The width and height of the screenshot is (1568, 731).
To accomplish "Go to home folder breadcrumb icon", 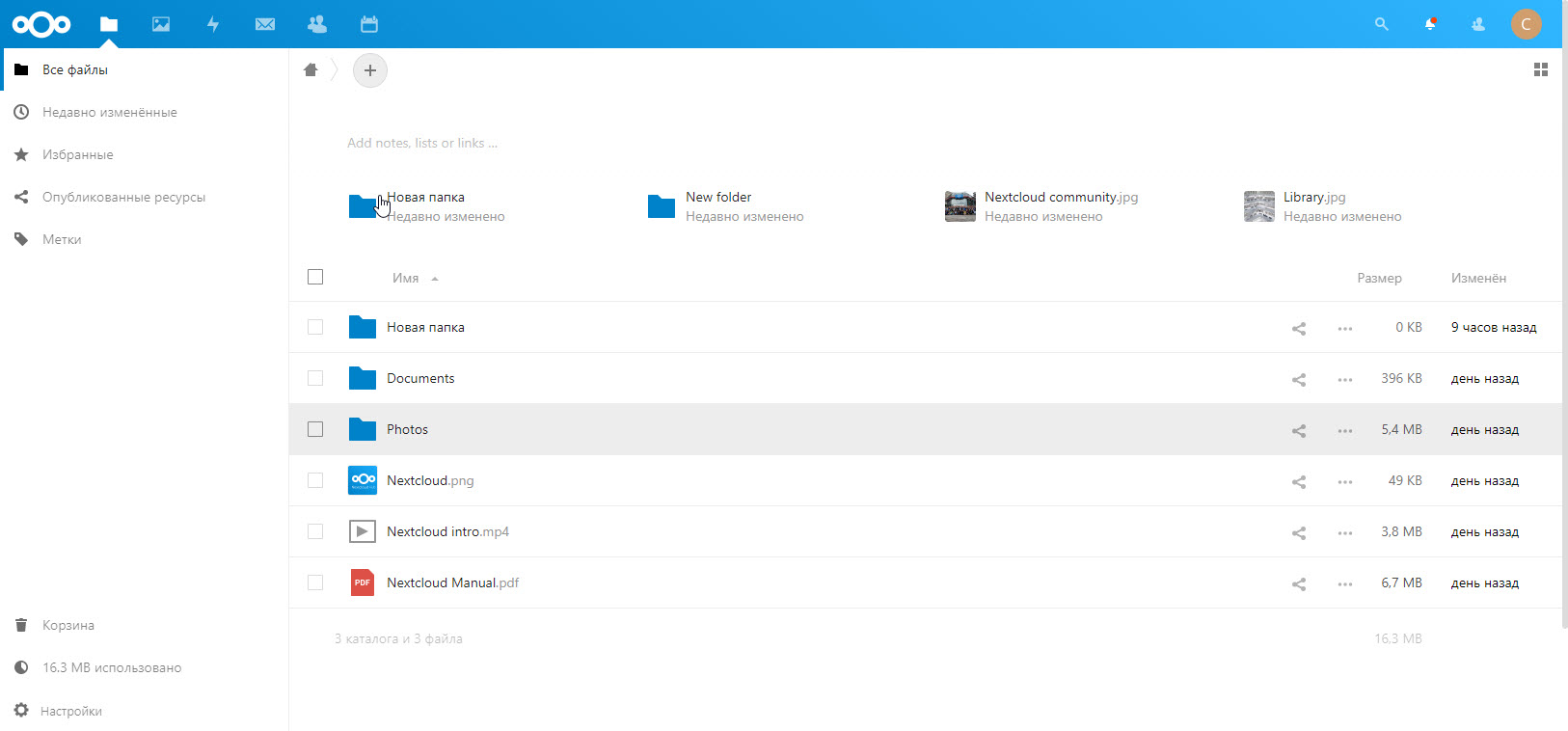I will [311, 69].
